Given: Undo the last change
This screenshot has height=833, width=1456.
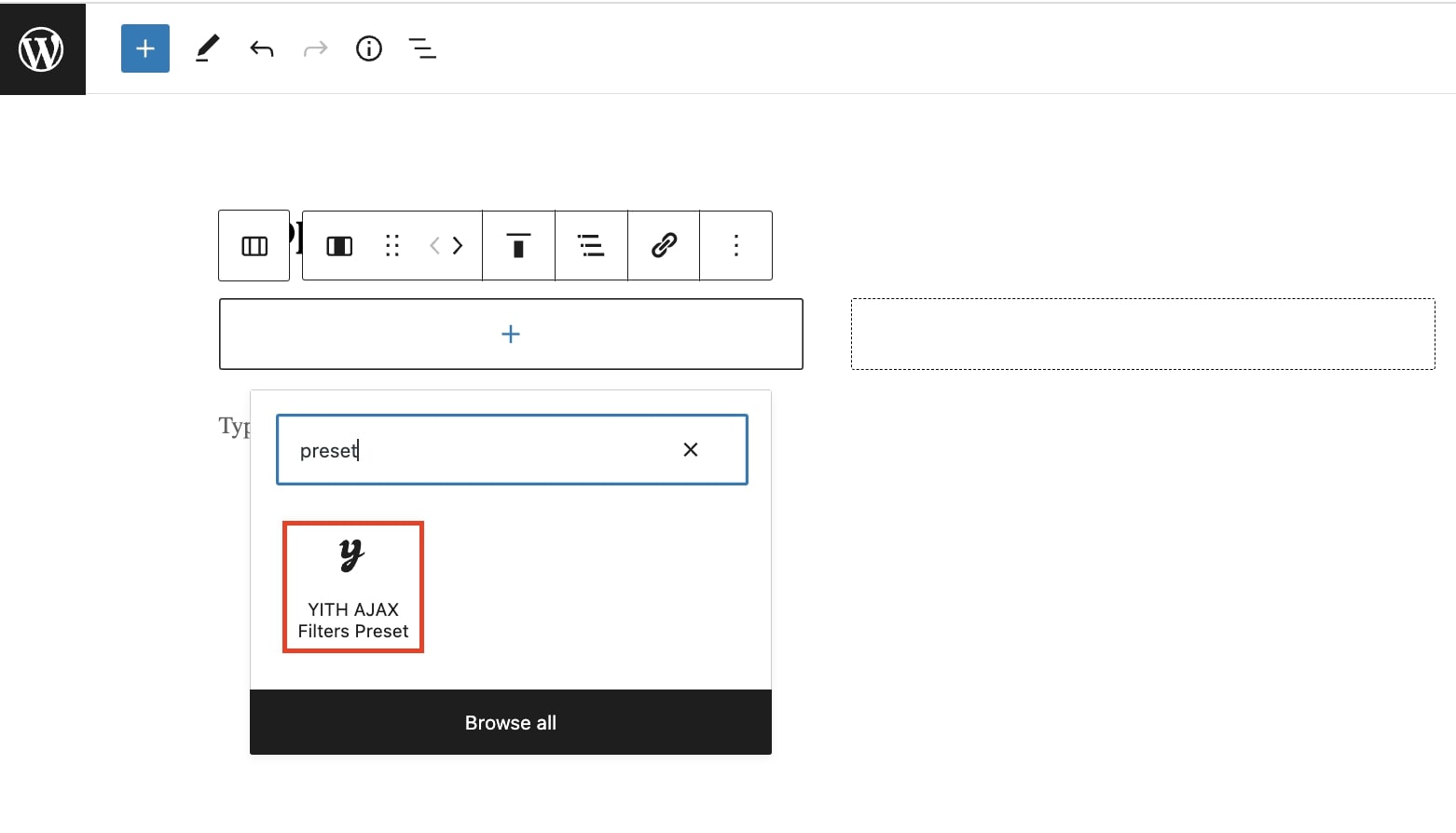Looking at the screenshot, I should pos(262,48).
